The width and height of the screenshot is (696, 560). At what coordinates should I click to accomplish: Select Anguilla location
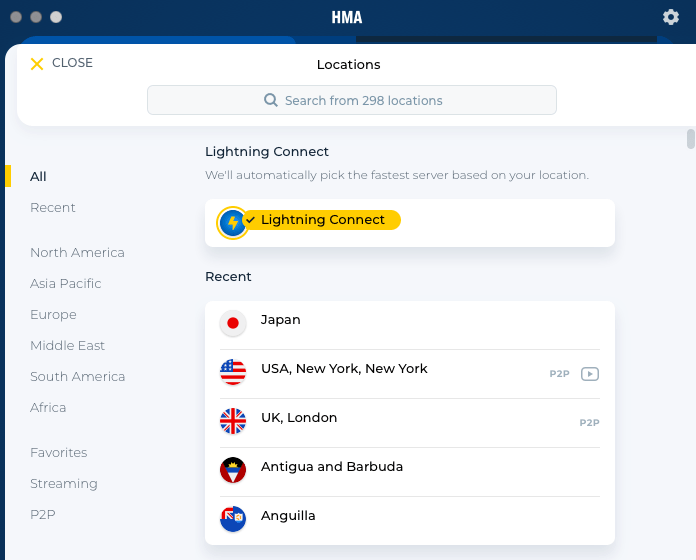click(409, 521)
